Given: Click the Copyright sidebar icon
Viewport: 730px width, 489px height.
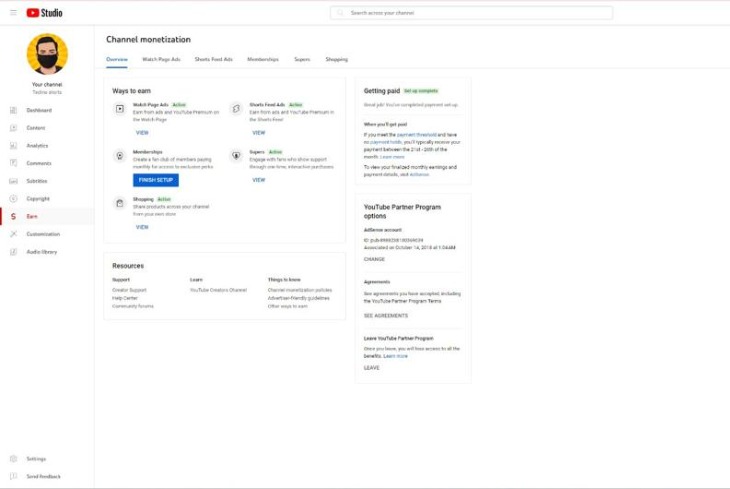Looking at the screenshot, I should click(14, 198).
